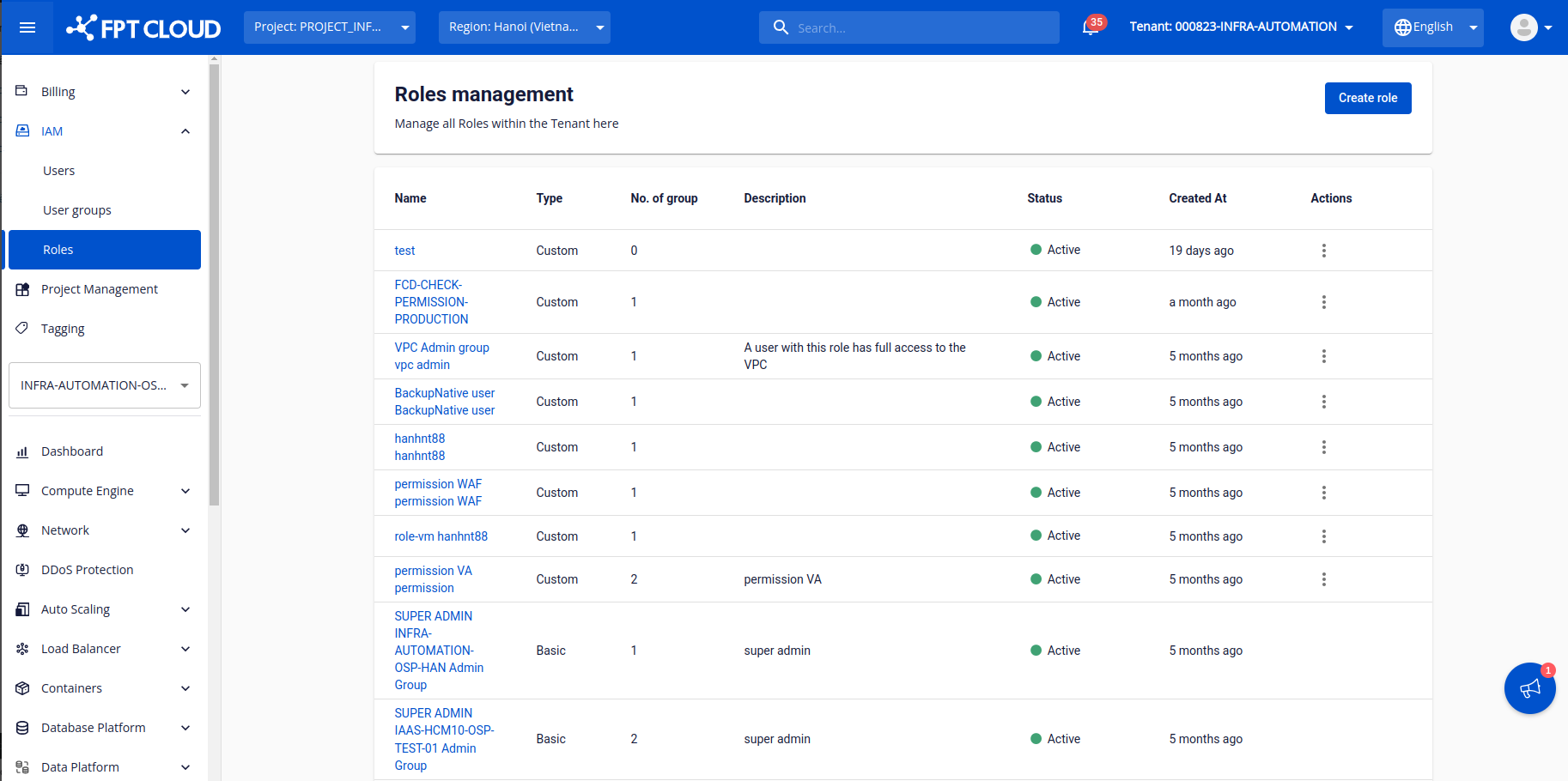Open the Region Hanoi dropdown
The image size is (1568, 781).
pos(524,27)
